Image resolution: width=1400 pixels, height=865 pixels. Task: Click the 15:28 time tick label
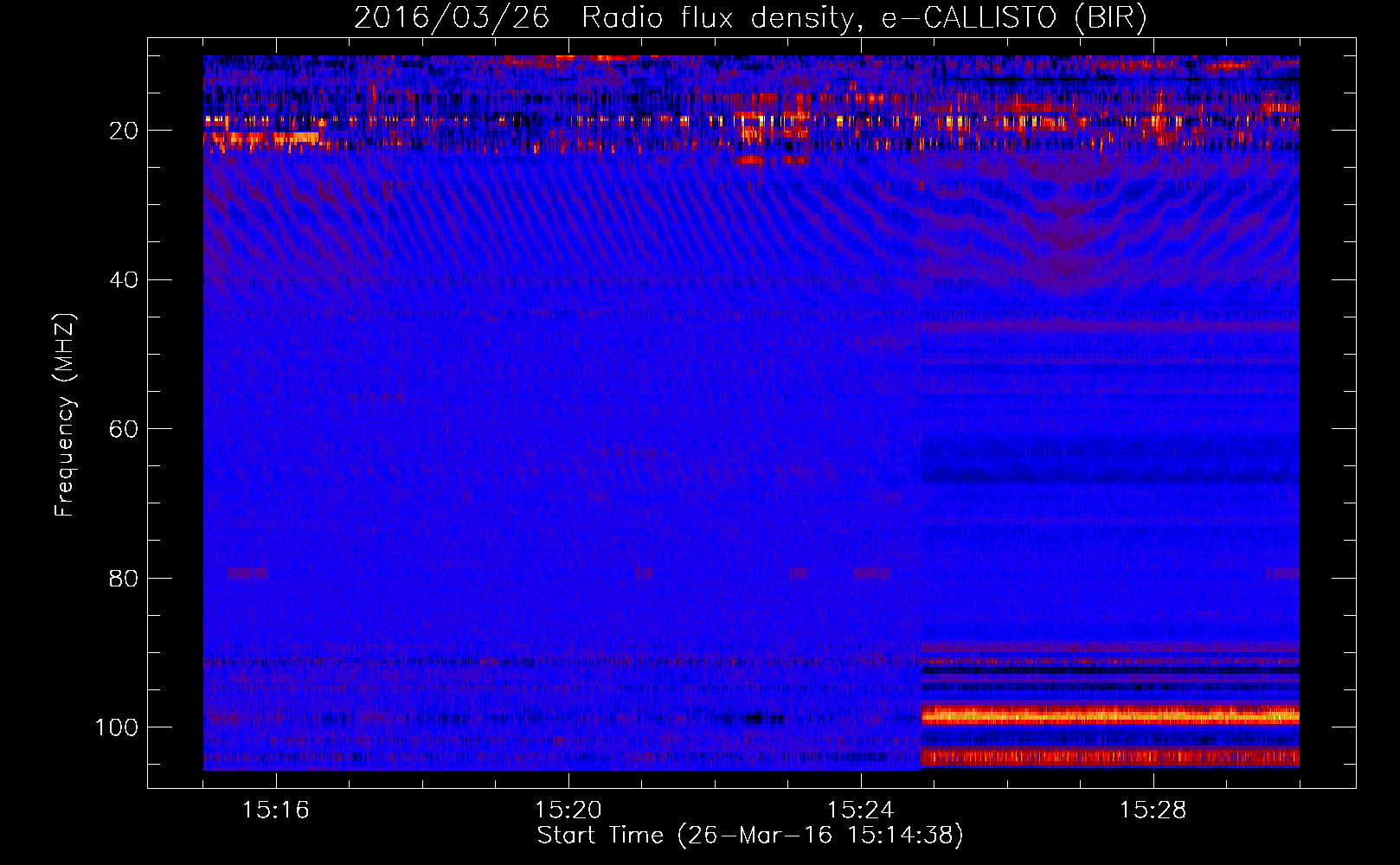pyautogui.click(x=1153, y=811)
